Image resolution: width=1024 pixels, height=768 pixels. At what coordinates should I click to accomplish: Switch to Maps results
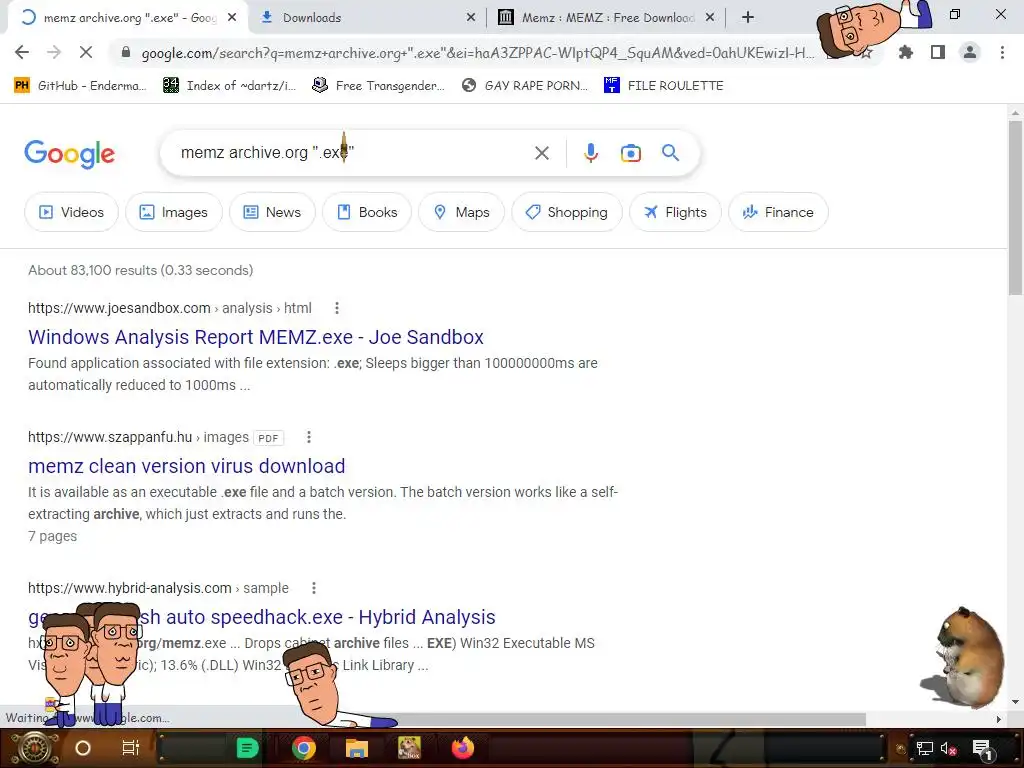[462, 212]
